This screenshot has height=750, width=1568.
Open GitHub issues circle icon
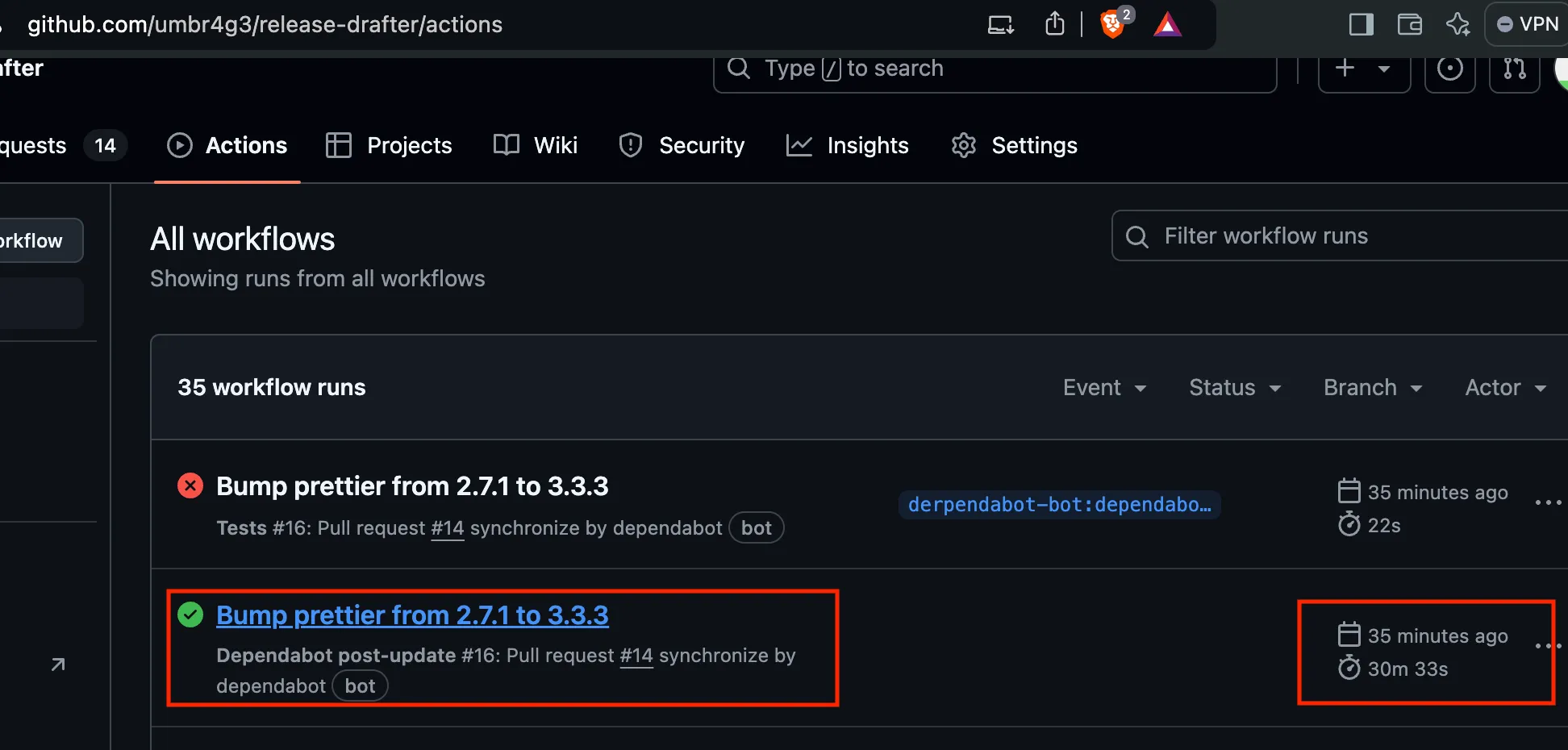[1449, 69]
